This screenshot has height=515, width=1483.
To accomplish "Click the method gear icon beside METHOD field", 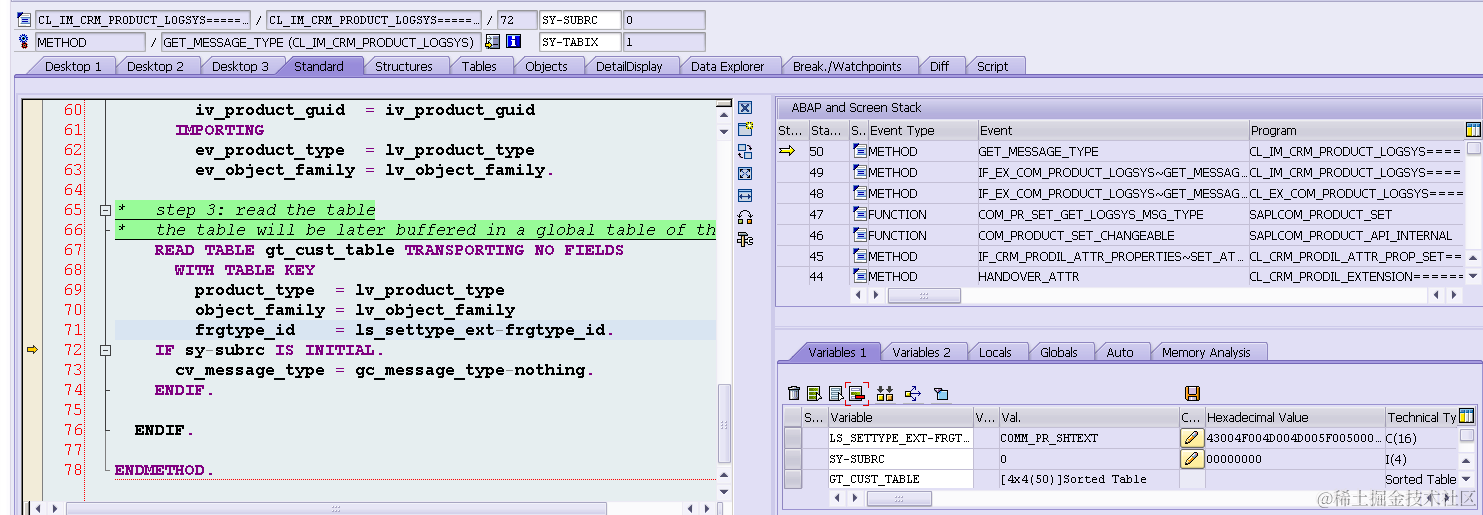I will tap(24, 42).
